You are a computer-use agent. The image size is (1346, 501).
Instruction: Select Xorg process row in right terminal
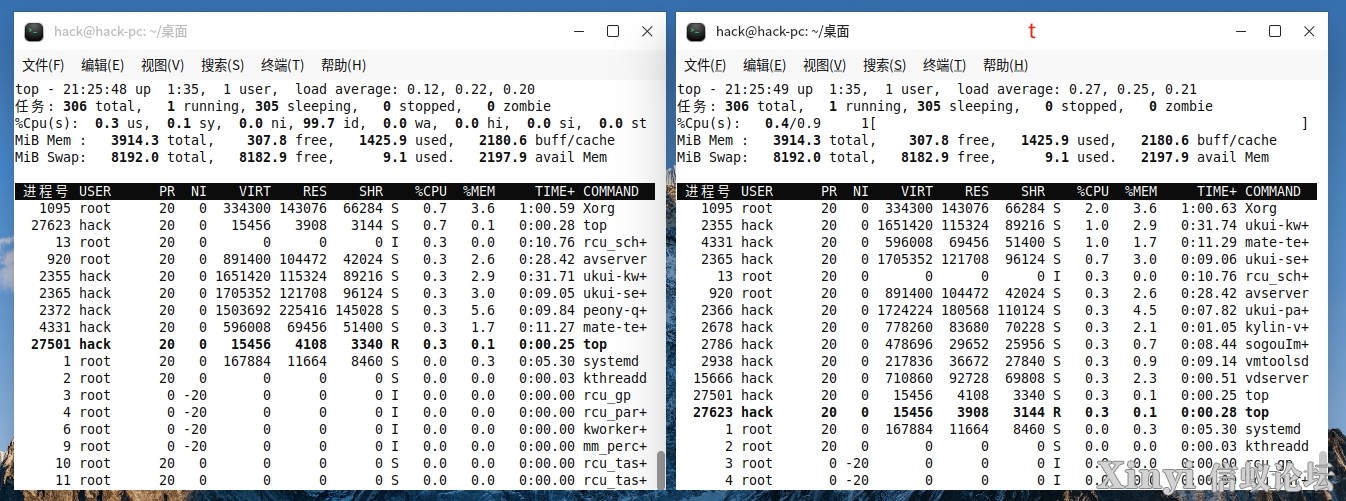point(997,208)
